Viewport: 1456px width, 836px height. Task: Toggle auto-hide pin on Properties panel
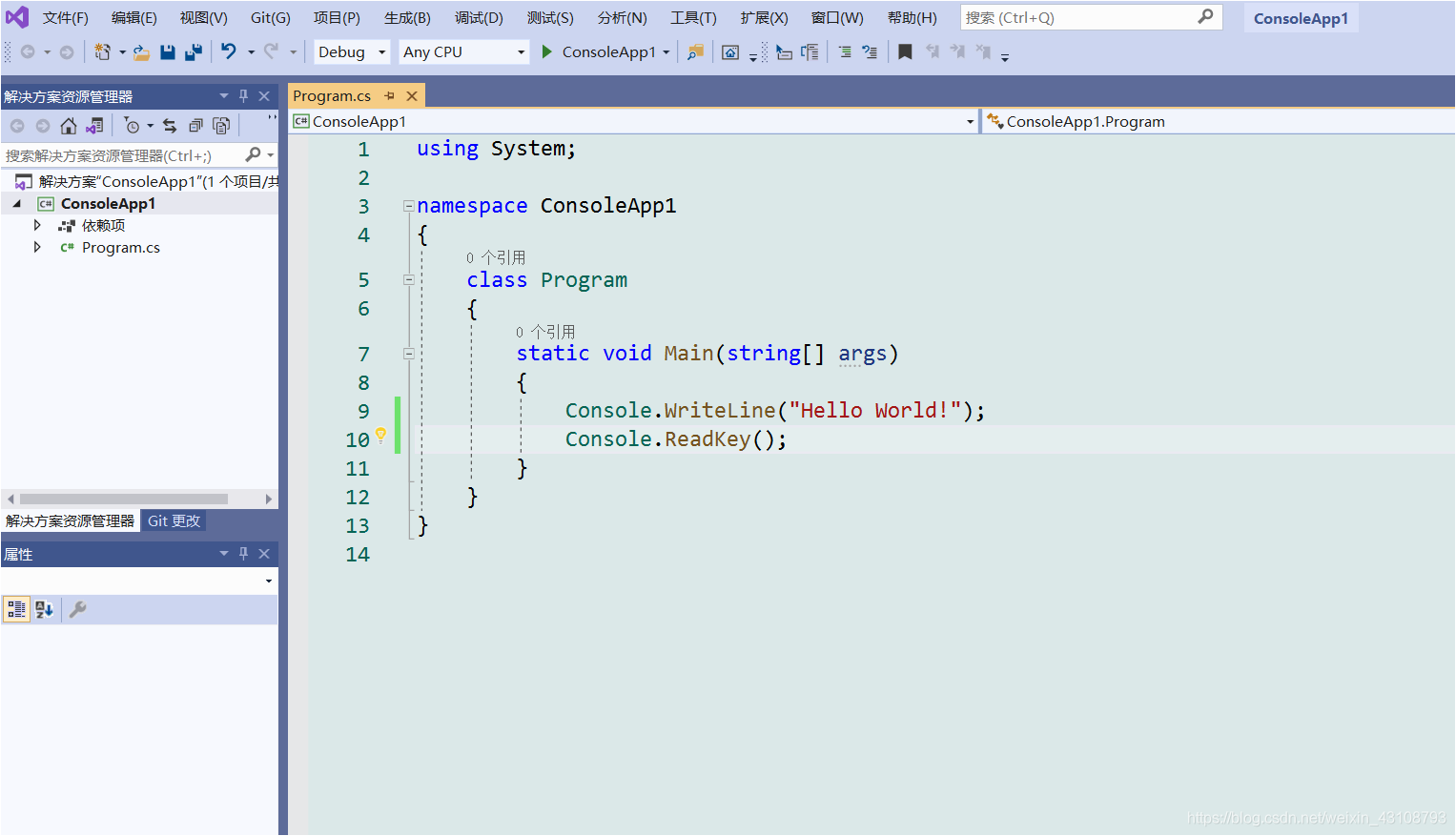[243, 554]
